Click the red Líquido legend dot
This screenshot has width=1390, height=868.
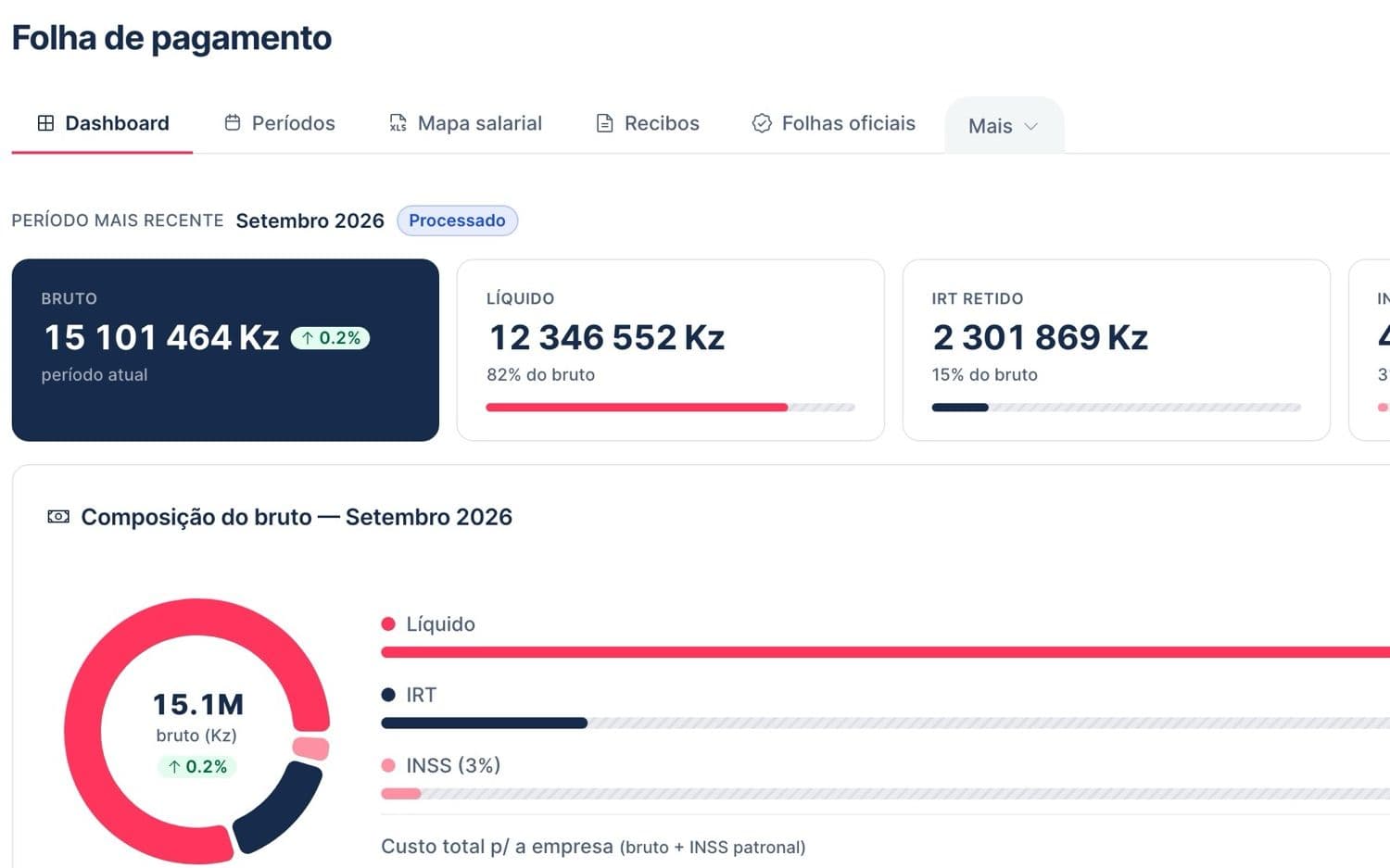[388, 624]
